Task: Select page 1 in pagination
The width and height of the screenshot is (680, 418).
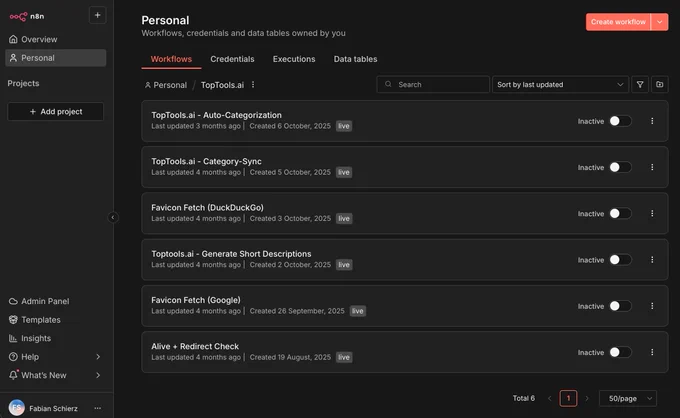Action: point(568,398)
